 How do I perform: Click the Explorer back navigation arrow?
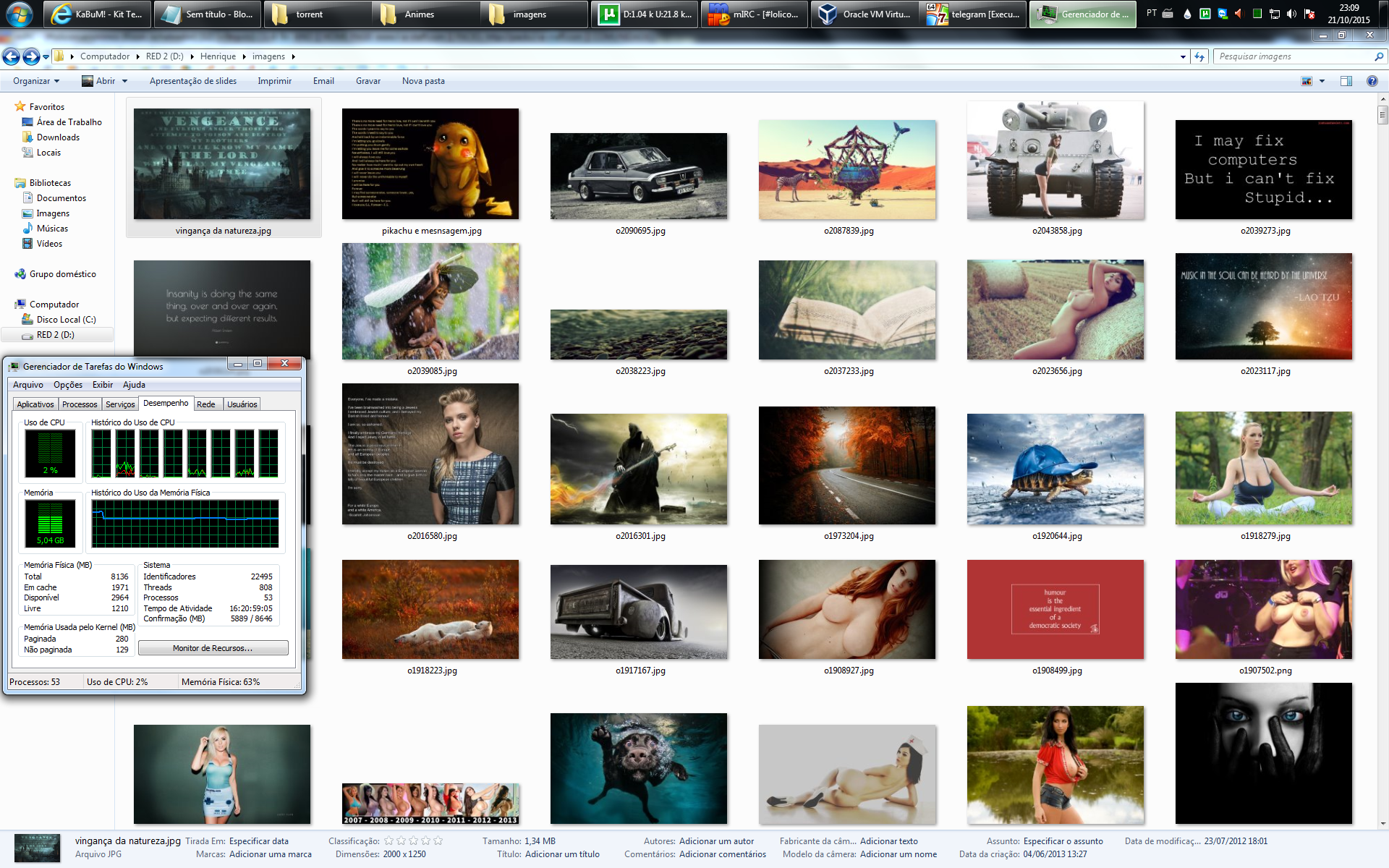point(11,56)
